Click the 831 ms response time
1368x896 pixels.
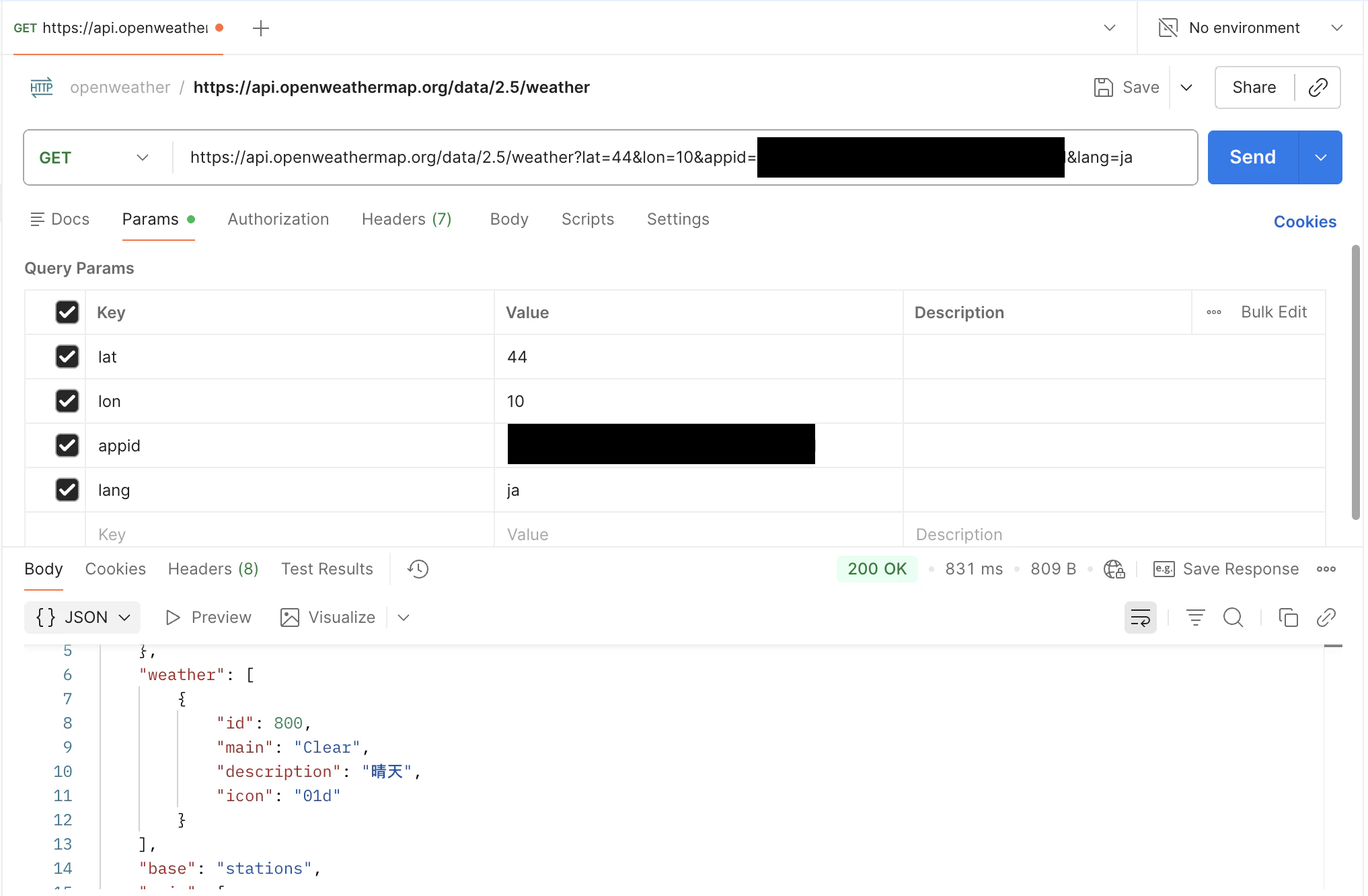(974, 569)
